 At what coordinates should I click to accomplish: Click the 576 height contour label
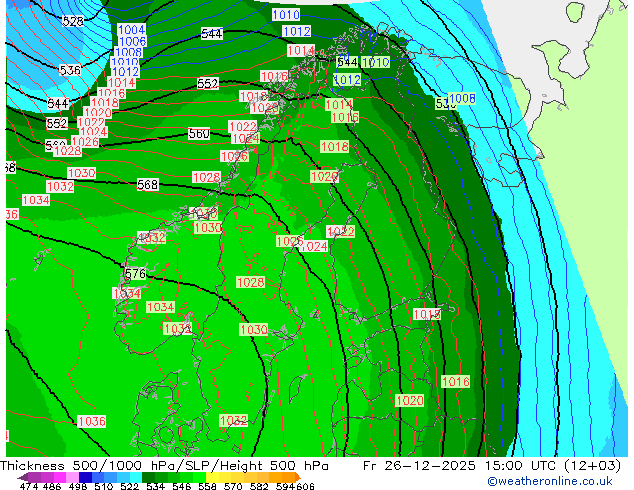click(135, 274)
